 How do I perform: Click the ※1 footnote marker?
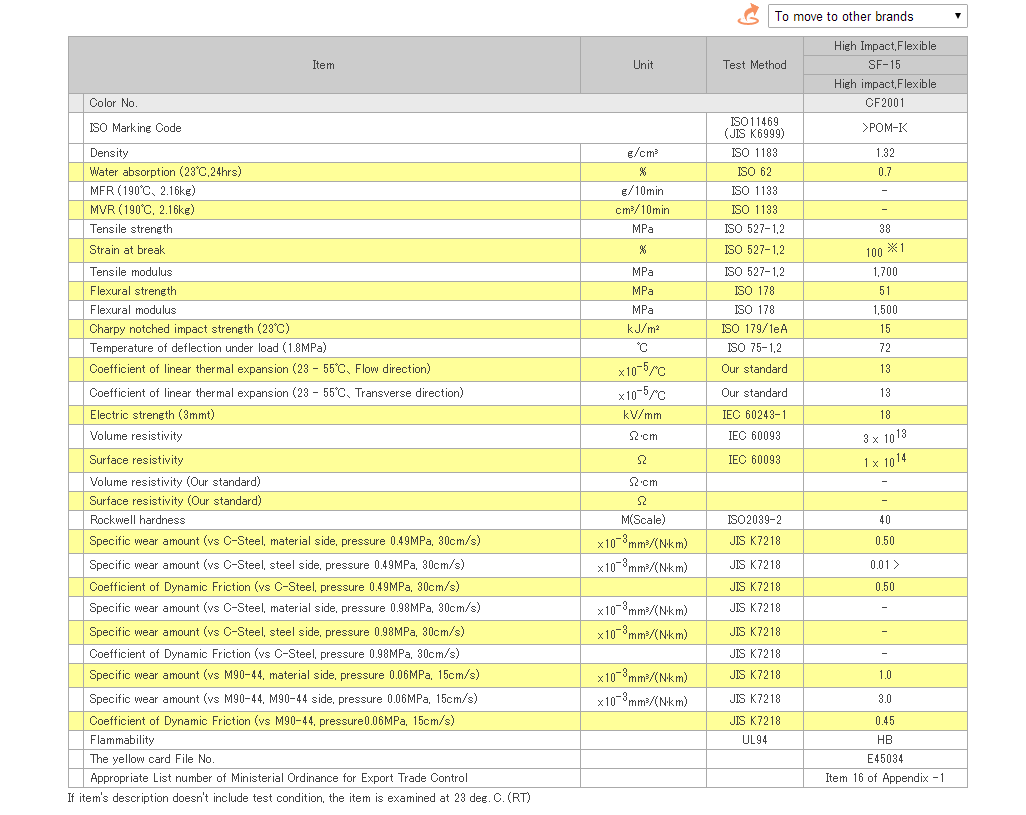pos(896,248)
